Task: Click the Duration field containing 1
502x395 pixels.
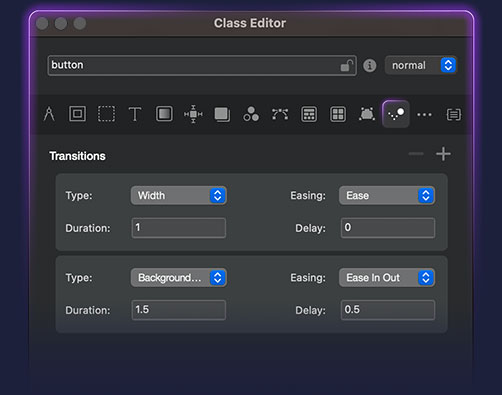Action: [x=179, y=228]
